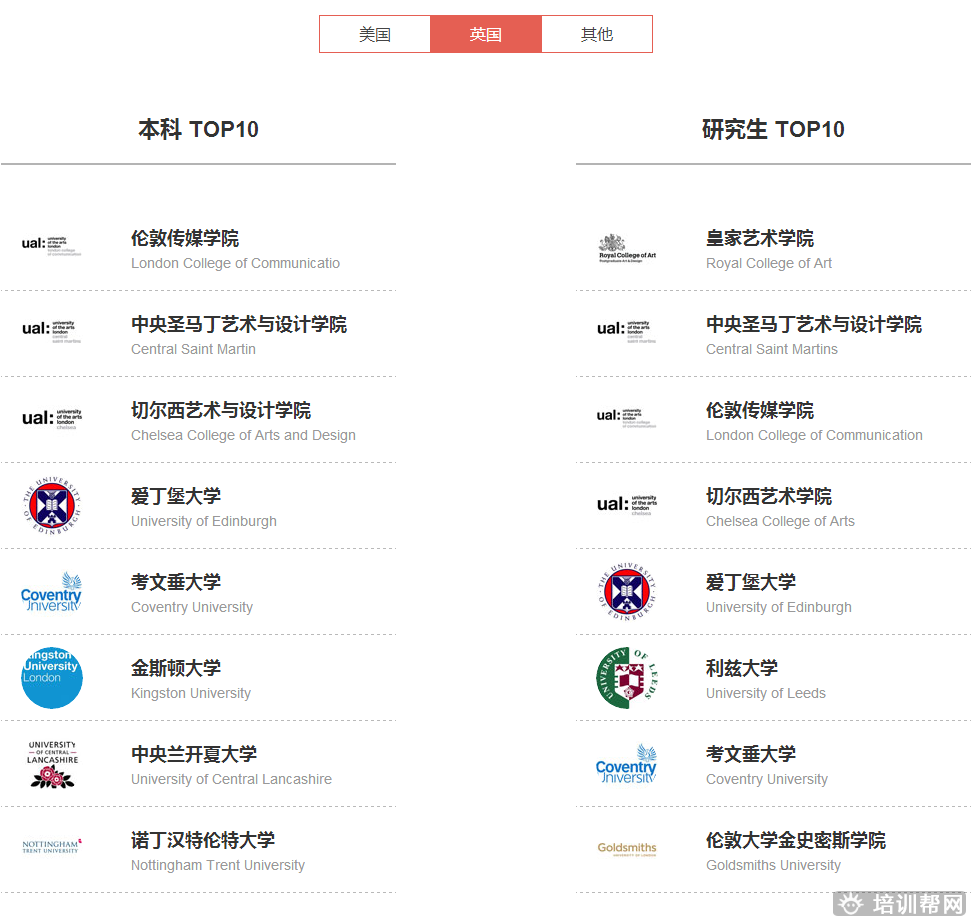This screenshot has height=921, width=971.
Task: Select 爱丁堡大学 in the 研究生 TOP10 list
Action: [751, 582]
